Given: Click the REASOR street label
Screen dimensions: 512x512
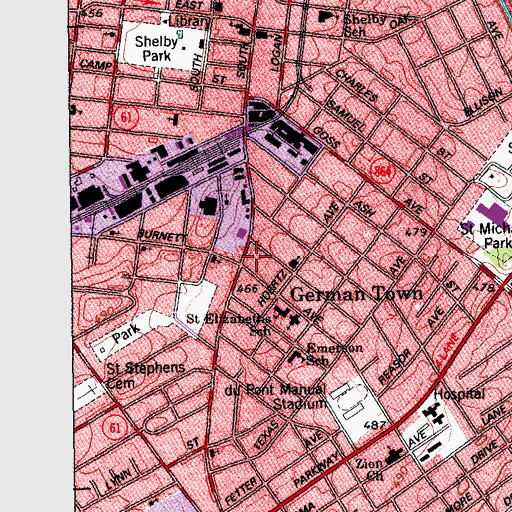Looking at the screenshot, I should 394,366.
